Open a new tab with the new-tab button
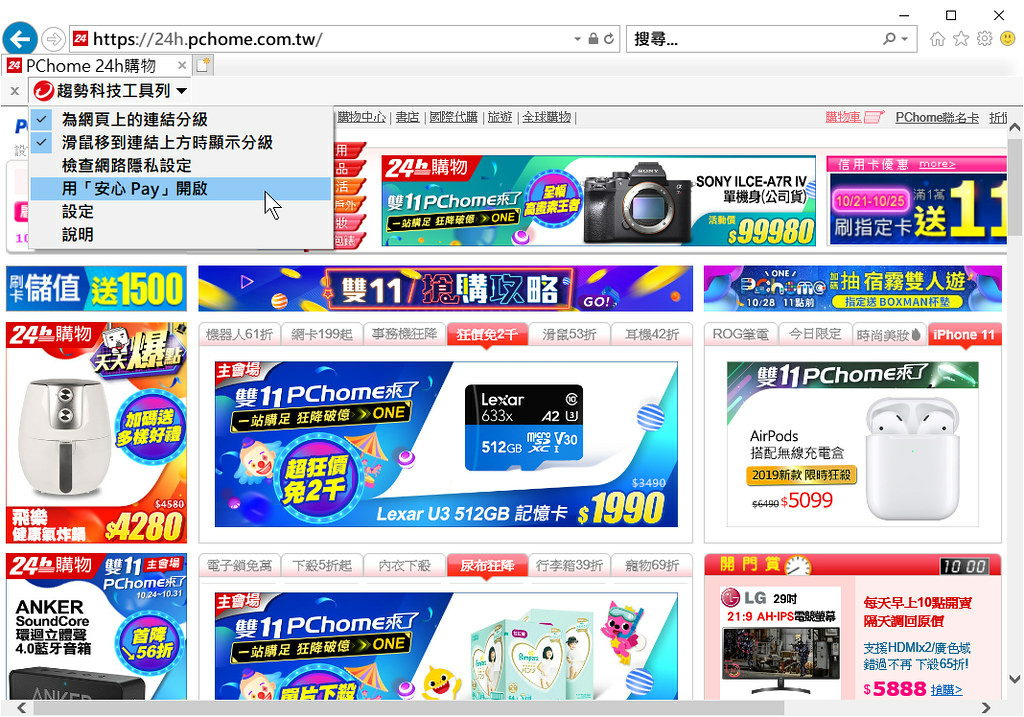The width and height of the screenshot is (1024, 717). tap(203, 65)
